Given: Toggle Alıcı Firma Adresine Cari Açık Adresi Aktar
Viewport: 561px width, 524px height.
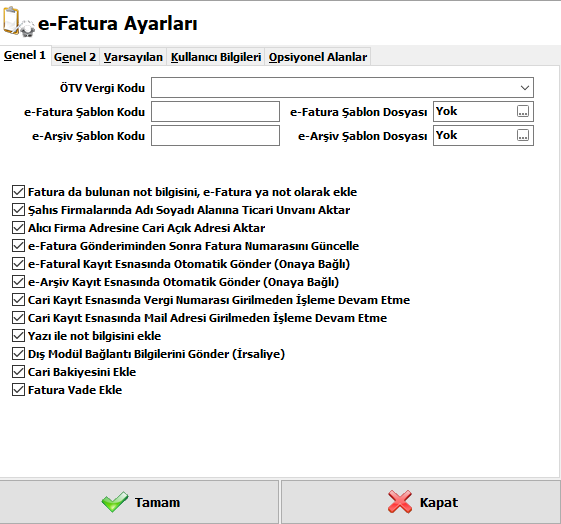Looking at the screenshot, I should pos(18,227).
